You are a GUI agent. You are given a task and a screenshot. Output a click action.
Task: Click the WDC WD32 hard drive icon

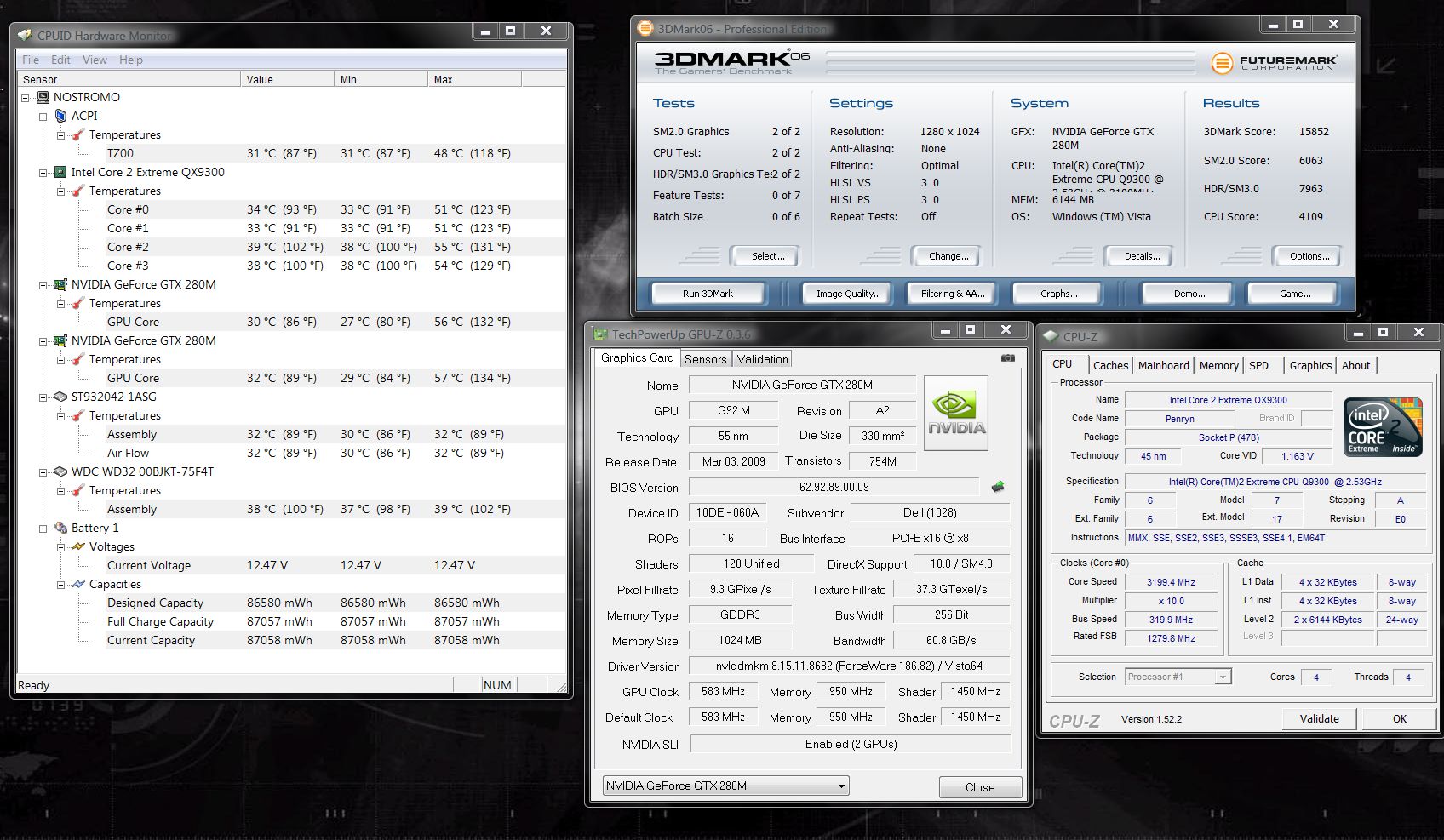(60, 471)
